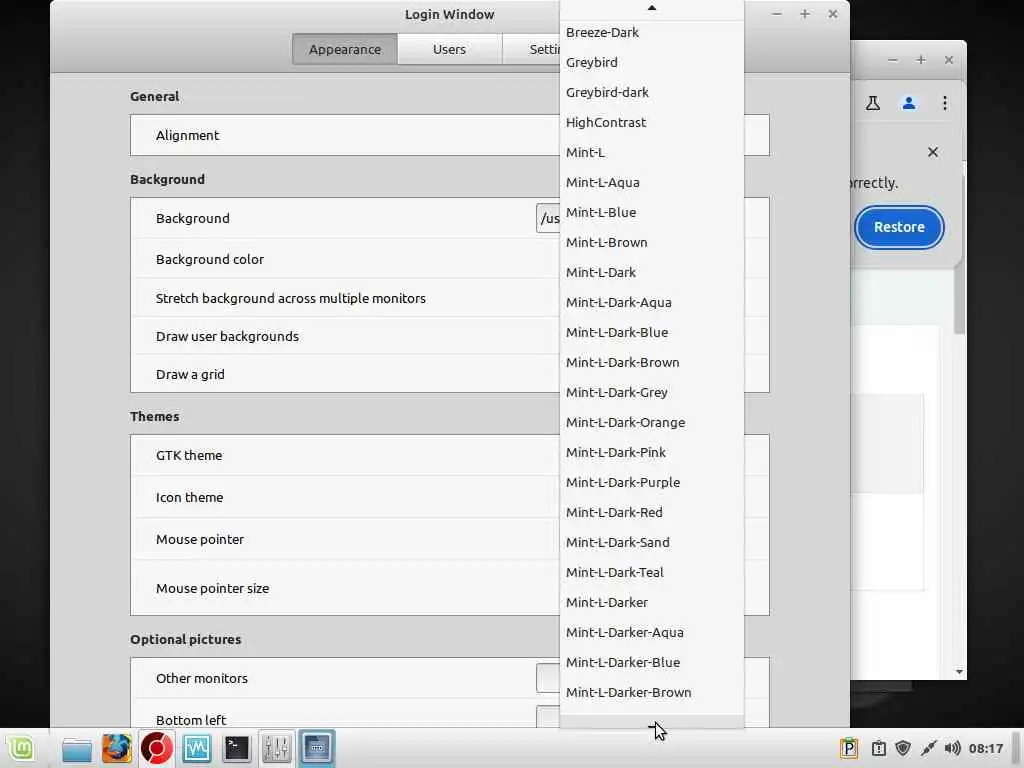
Task: Choose Mint-L-Aqua
Action: (x=652, y=183)
